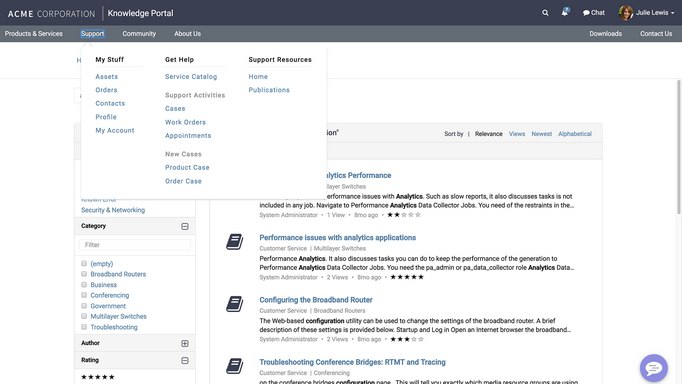Open the notifications bell icon
682x384 pixels.
(x=565, y=13)
